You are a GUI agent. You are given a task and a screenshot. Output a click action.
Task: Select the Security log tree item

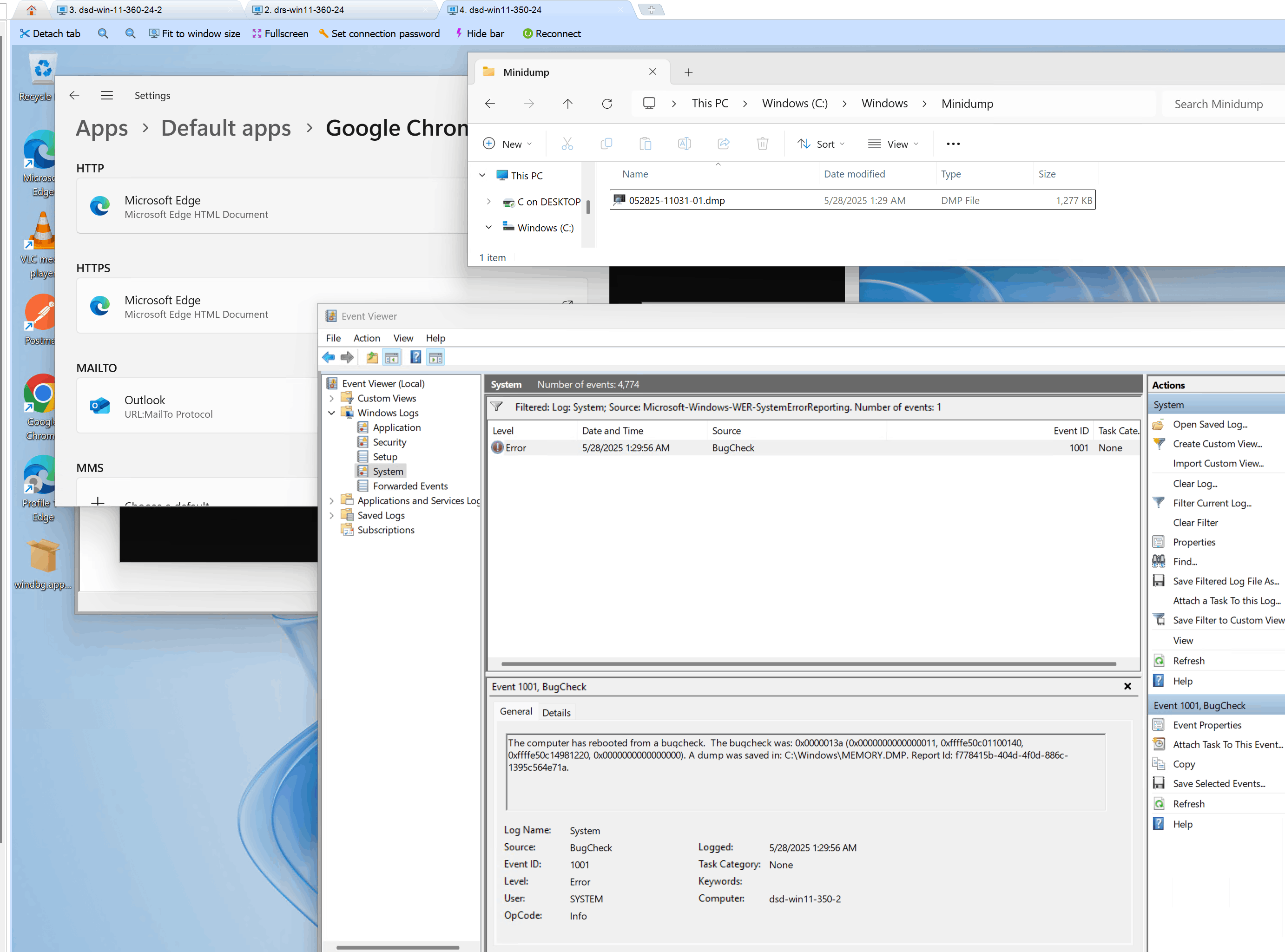point(389,442)
